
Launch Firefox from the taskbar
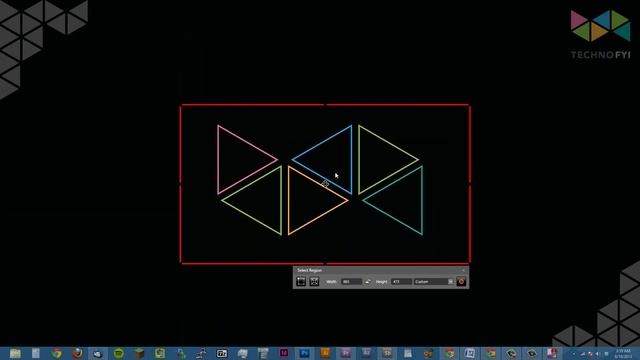(77, 353)
